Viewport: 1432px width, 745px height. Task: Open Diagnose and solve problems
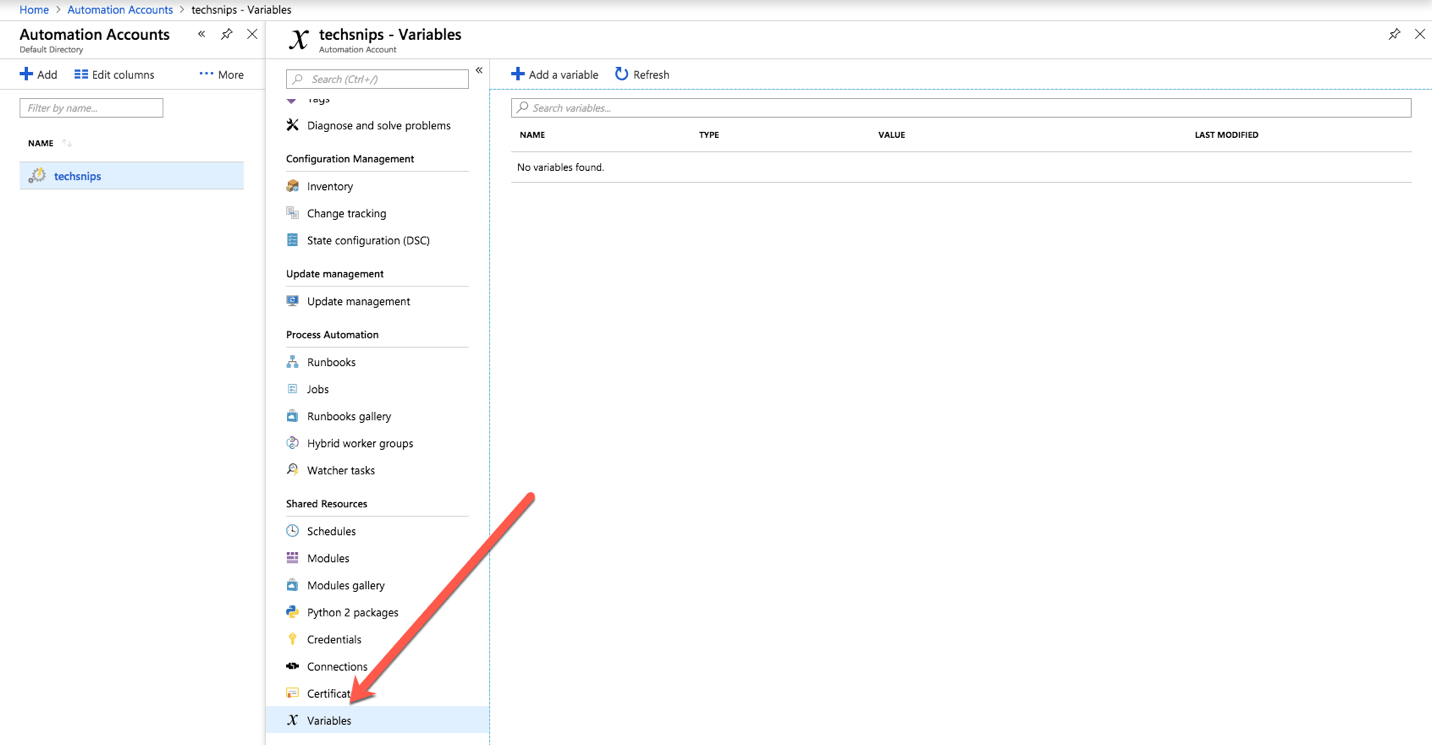coord(378,126)
